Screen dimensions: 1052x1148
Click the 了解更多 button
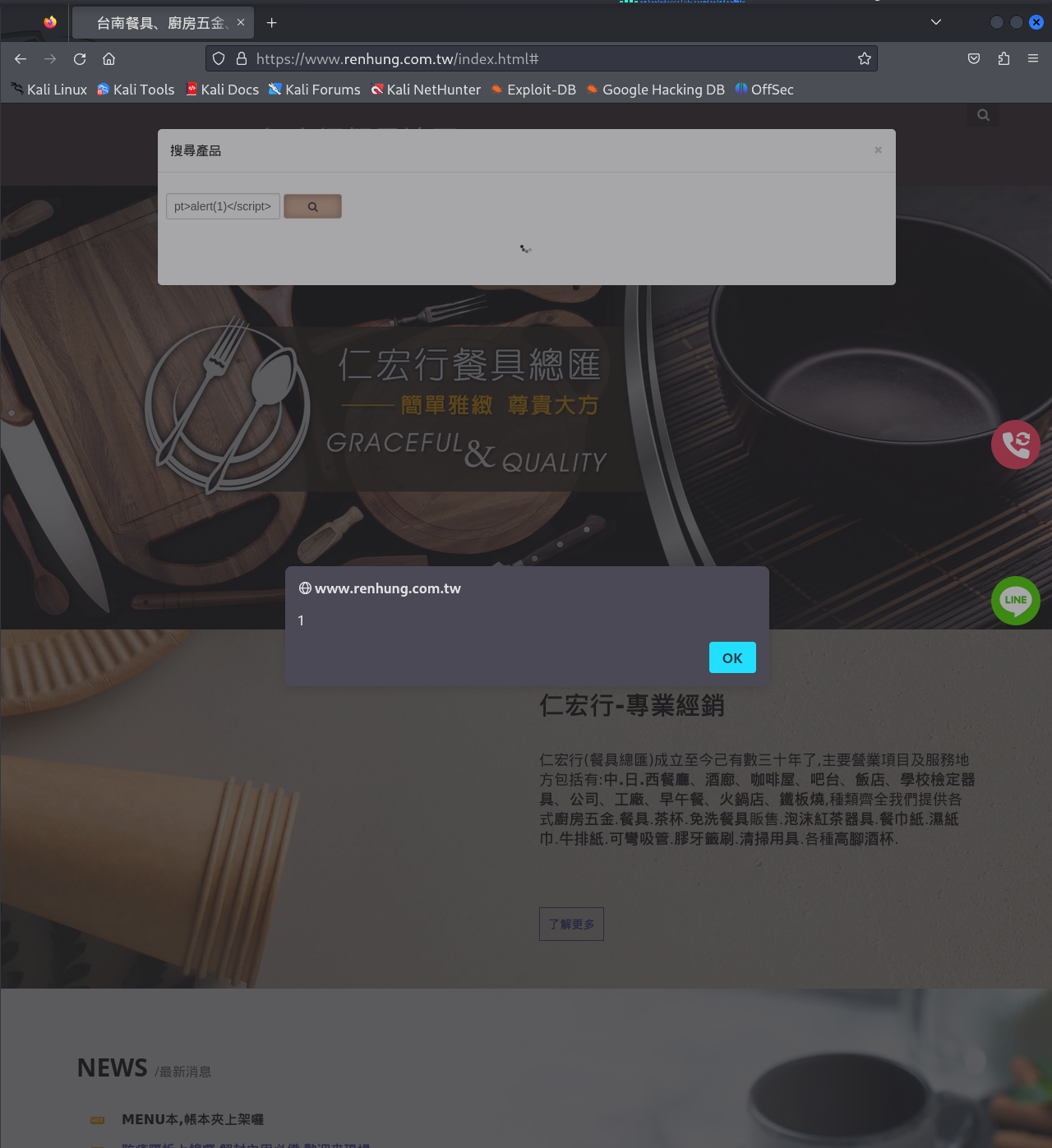coord(571,924)
